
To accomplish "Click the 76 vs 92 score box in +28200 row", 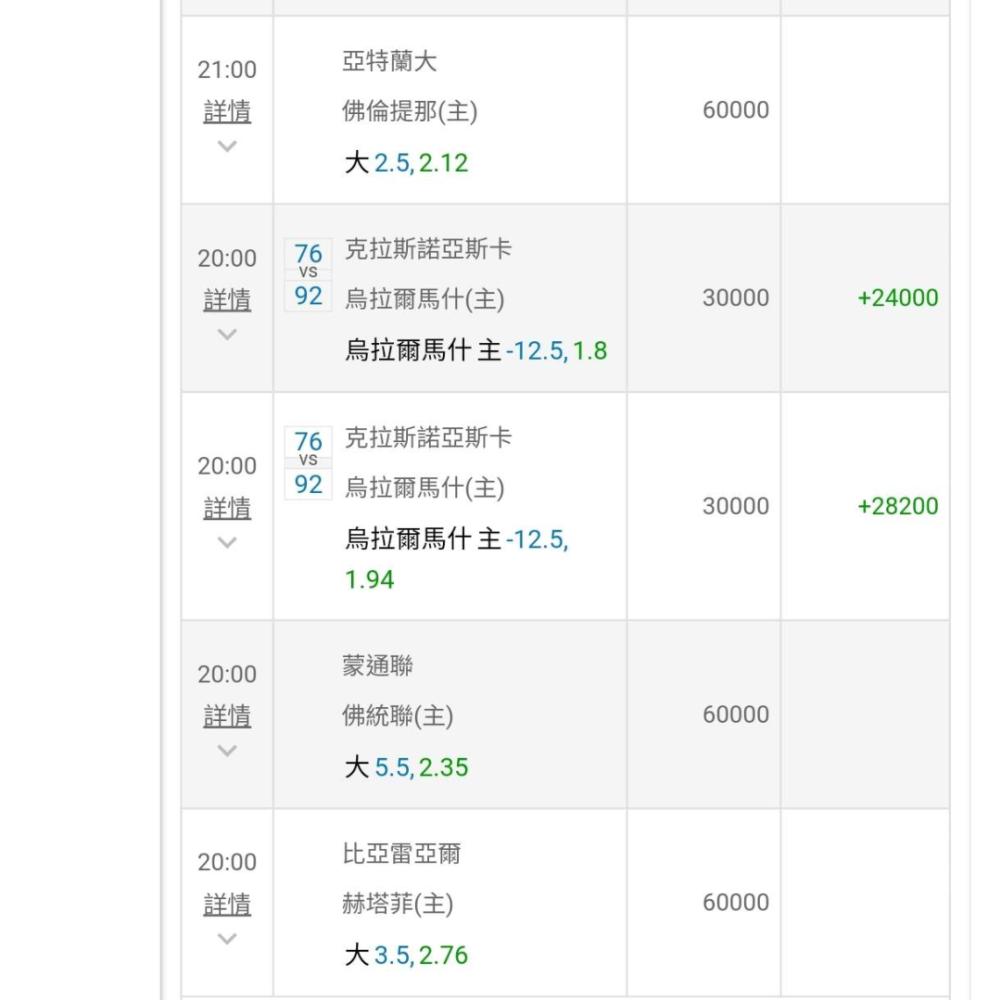I will [308, 463].
